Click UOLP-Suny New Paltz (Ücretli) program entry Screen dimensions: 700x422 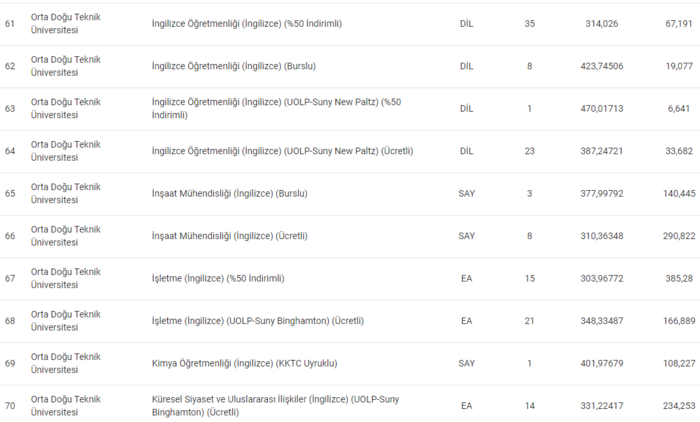282,151
